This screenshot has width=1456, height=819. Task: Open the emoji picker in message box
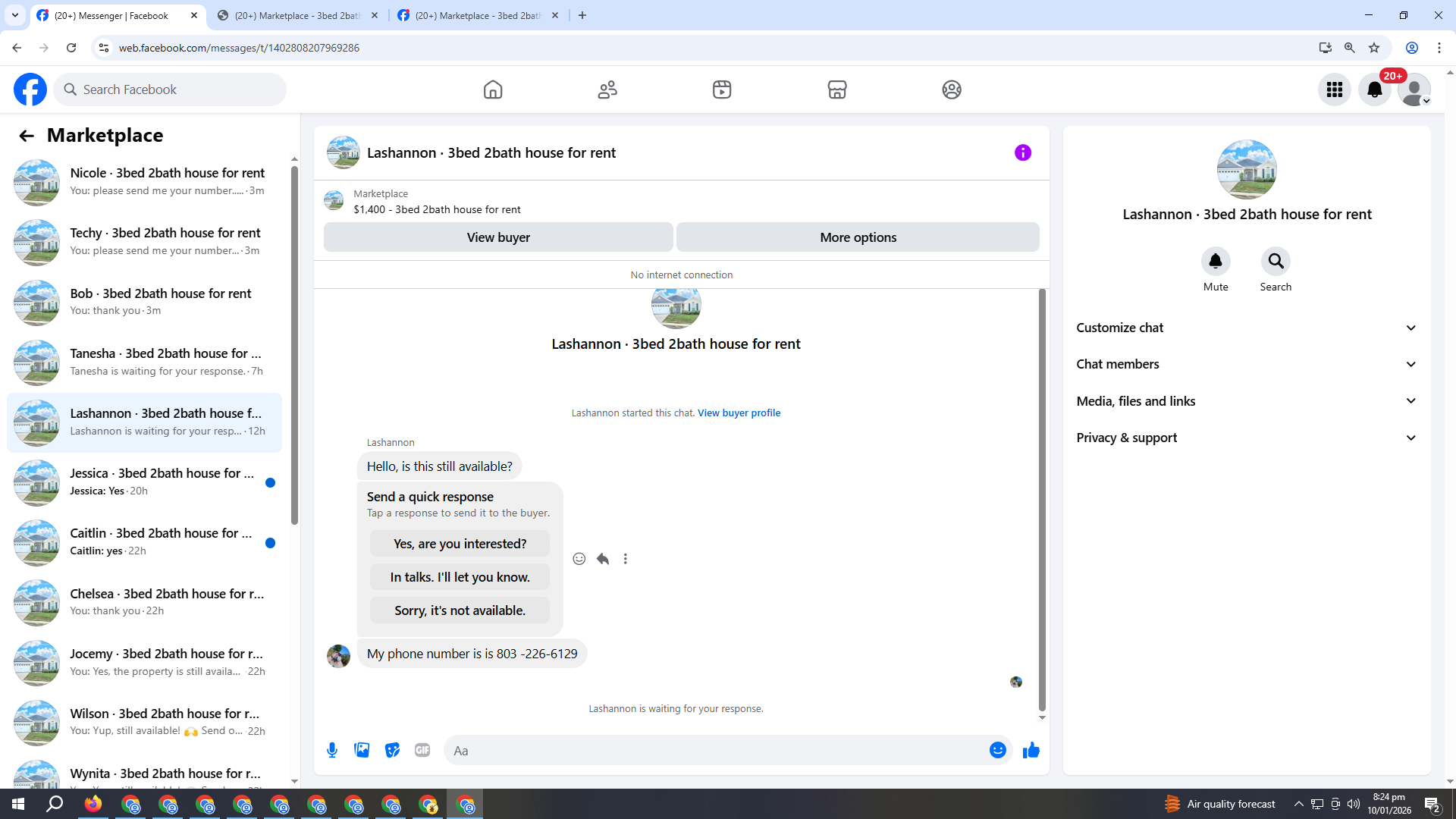[997, 750]
